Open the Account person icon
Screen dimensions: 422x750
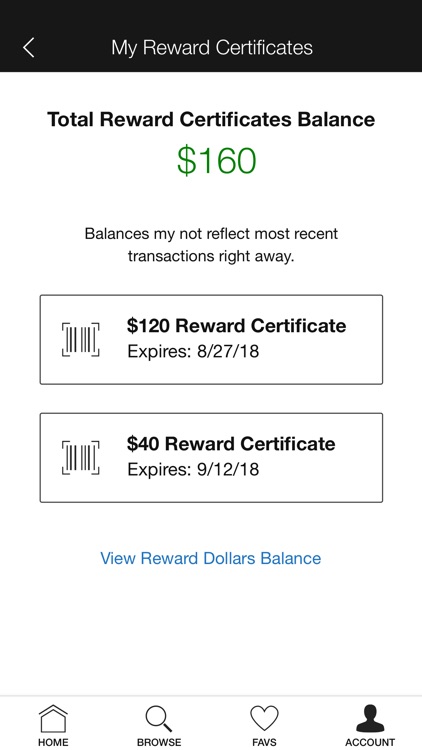[370, 718]
